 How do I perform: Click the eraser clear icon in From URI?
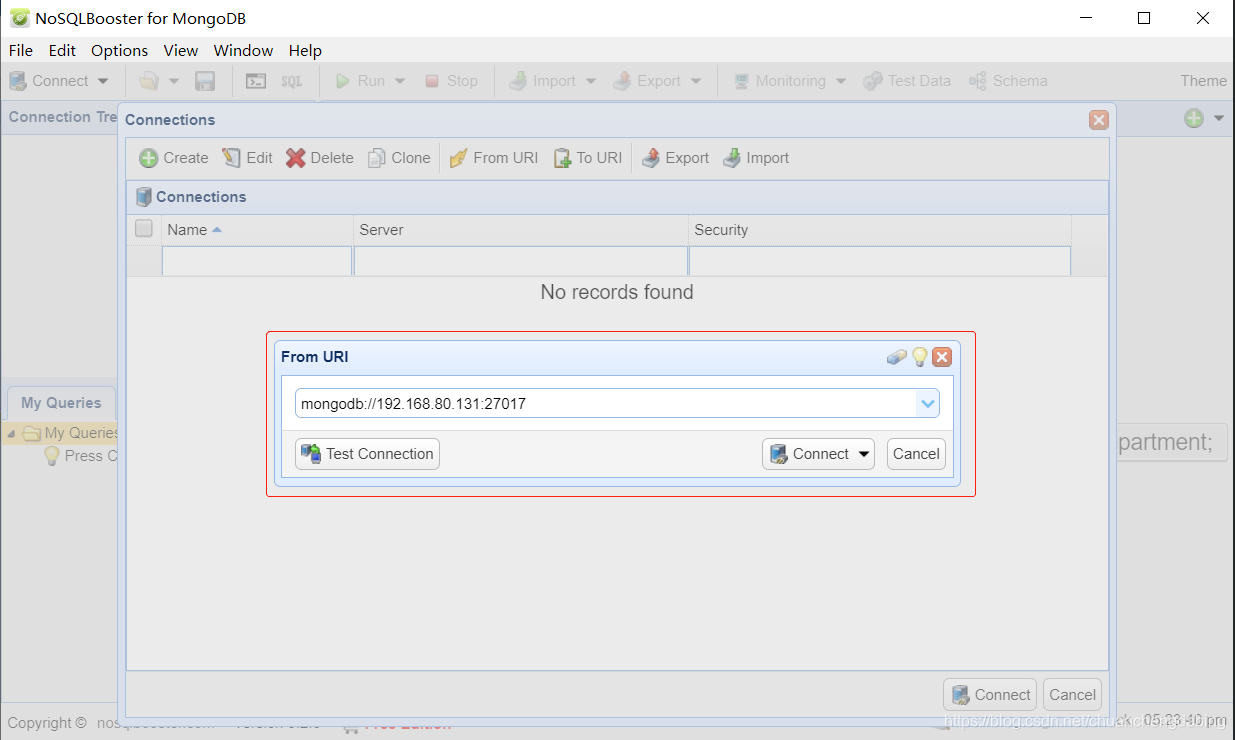click(x=897, y=357)
